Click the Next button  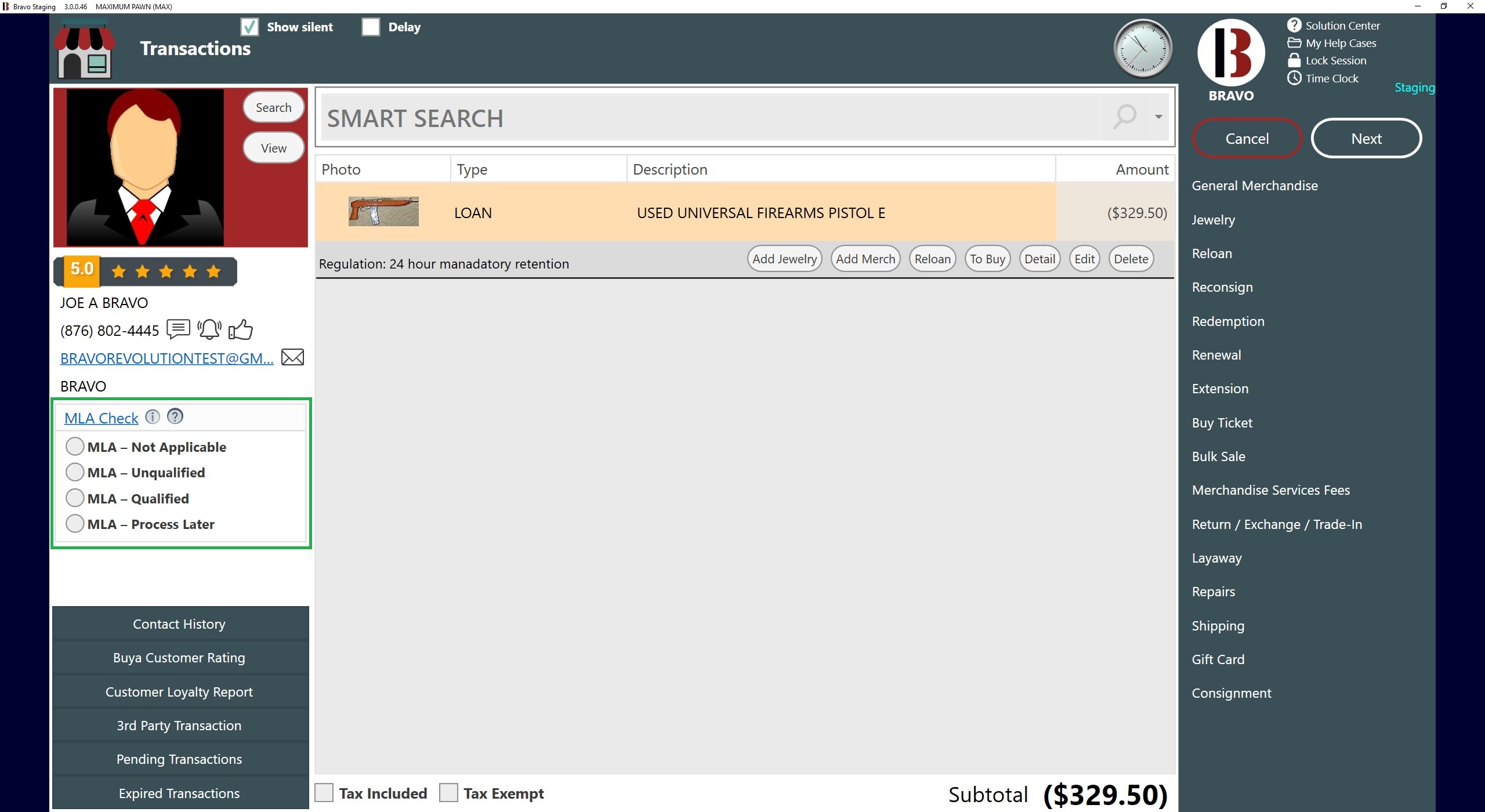(x=1366, y=138)
